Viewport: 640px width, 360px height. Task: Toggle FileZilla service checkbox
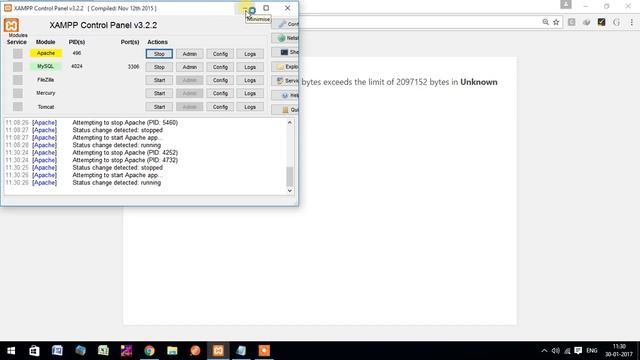pyautogui.click(x=18, y=80)
